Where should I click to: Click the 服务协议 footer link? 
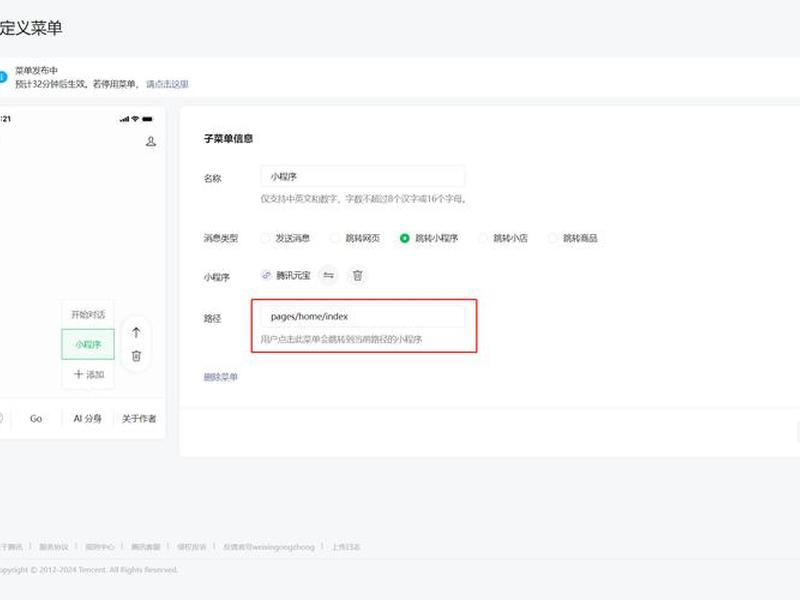point(54,547)
